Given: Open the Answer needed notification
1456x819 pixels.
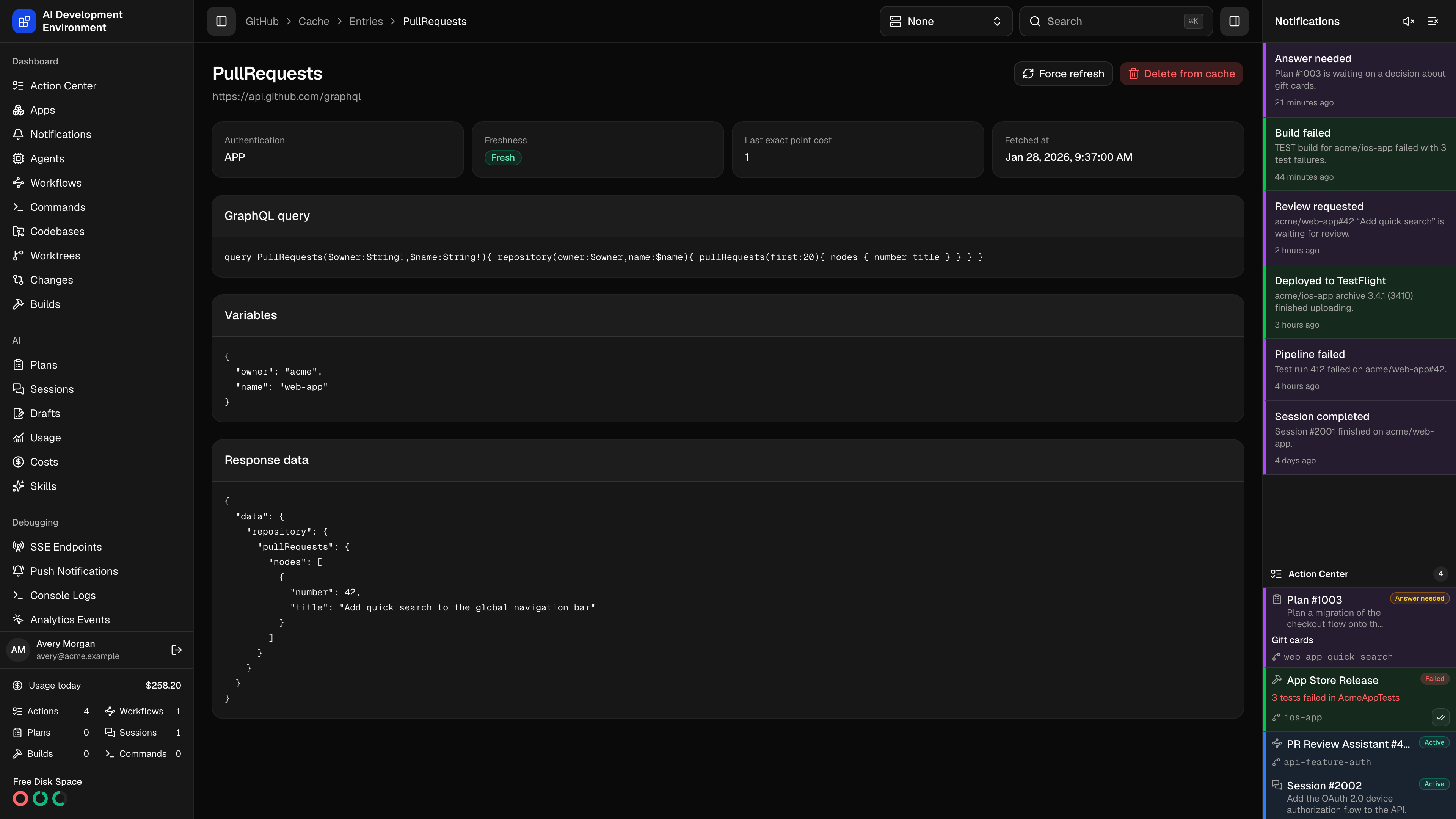Looking at the screenshot, I should pyautogui.click(x=1359, y=80).
